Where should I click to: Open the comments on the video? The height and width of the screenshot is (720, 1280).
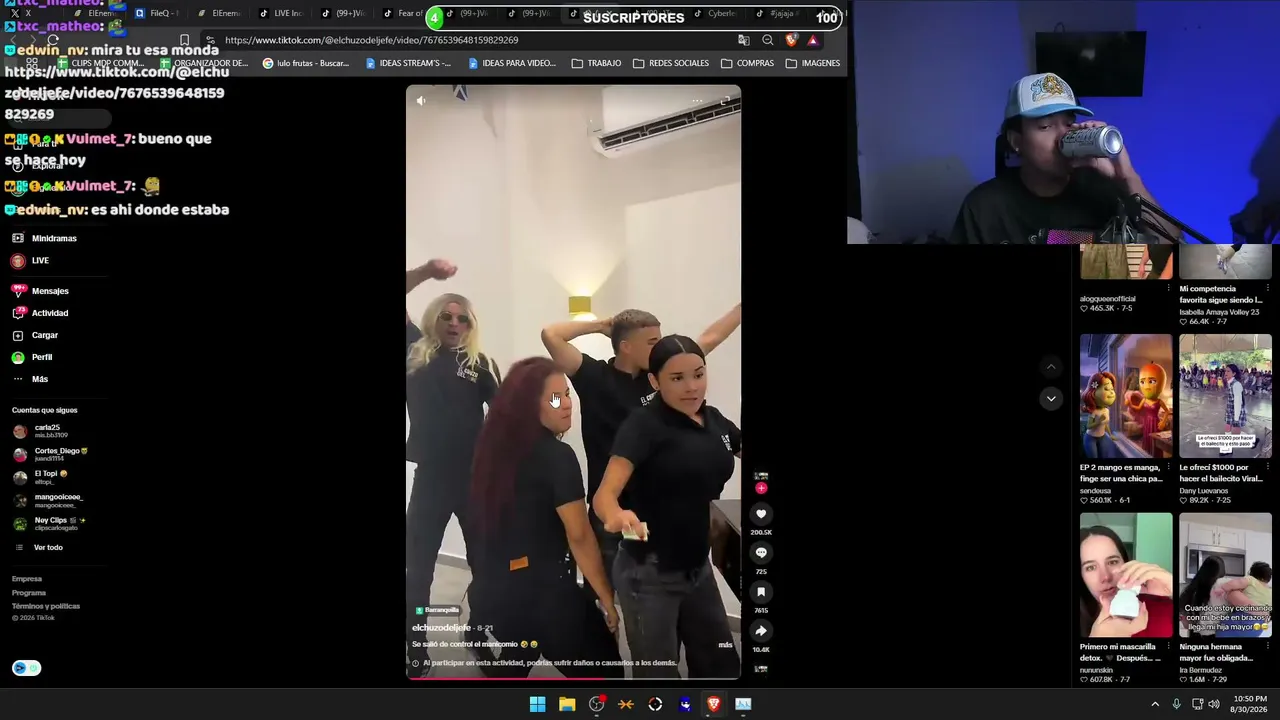pos(761,553)
